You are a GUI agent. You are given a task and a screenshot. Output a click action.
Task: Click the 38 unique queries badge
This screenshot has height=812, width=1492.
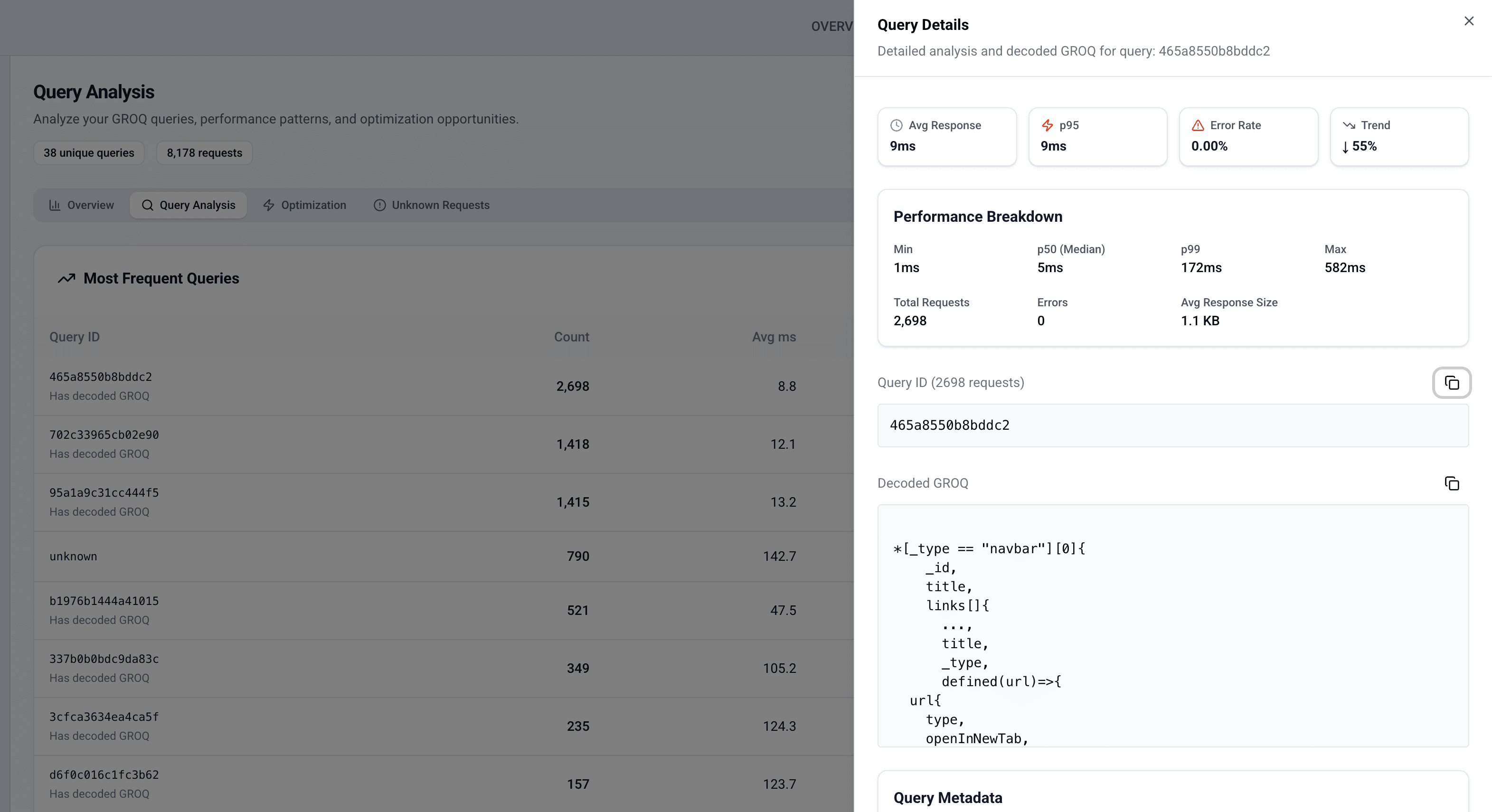pyautogui.click(x=89, y=153)
